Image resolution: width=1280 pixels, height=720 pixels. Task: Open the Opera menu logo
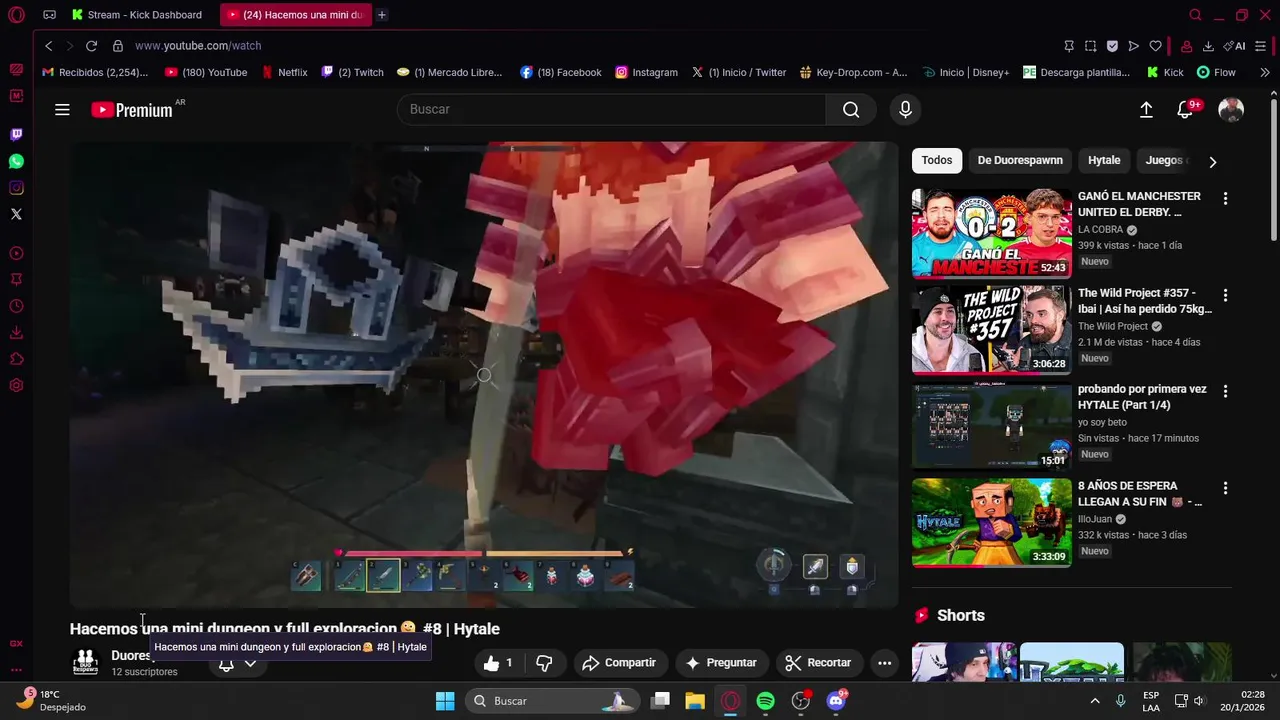(x=16, y=15)
